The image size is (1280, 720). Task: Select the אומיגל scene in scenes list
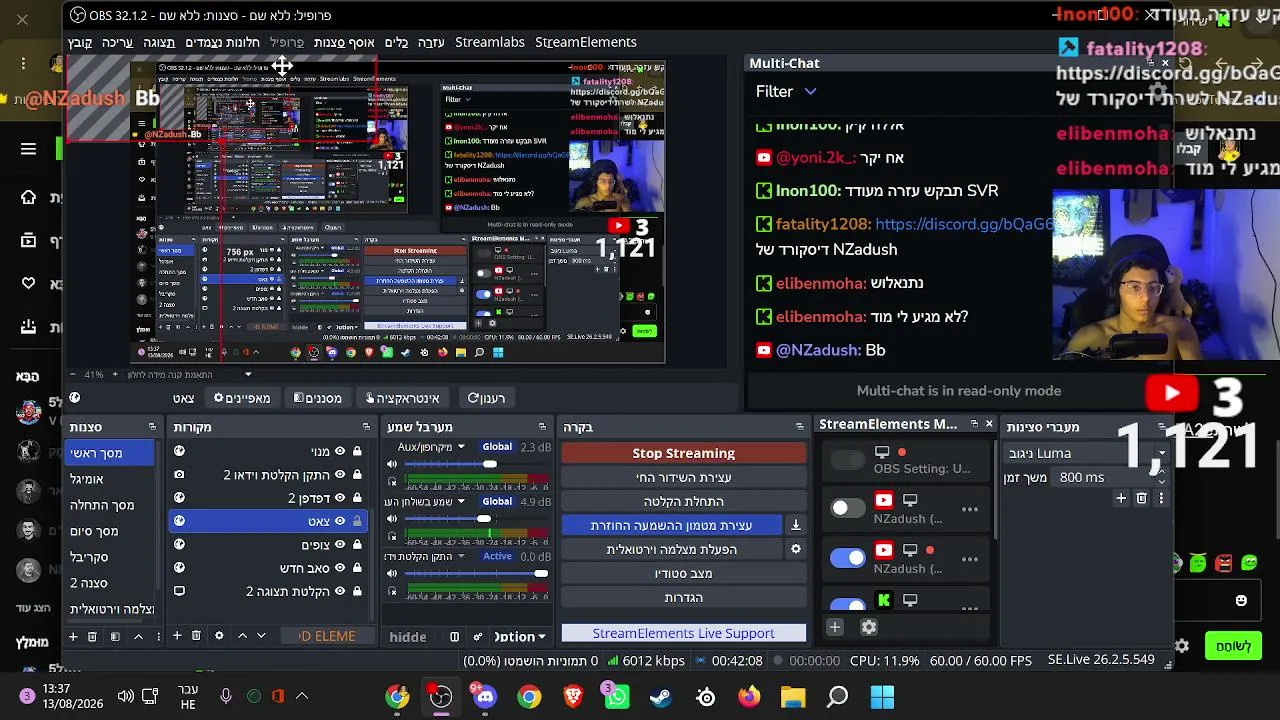(x=110, y=479)
